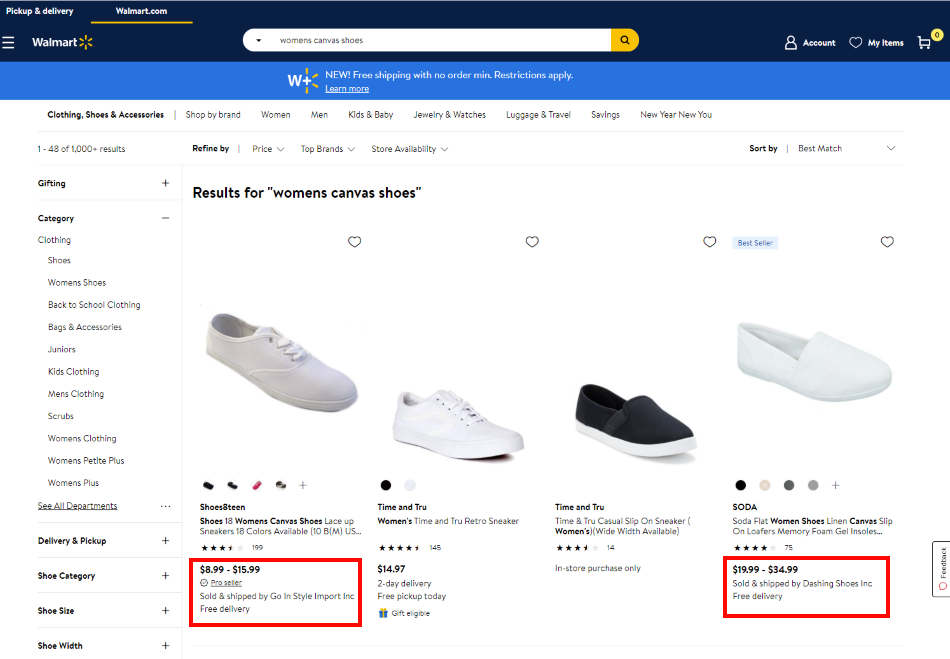Select black swatch on Retro Sneaker

click(386, 485)
